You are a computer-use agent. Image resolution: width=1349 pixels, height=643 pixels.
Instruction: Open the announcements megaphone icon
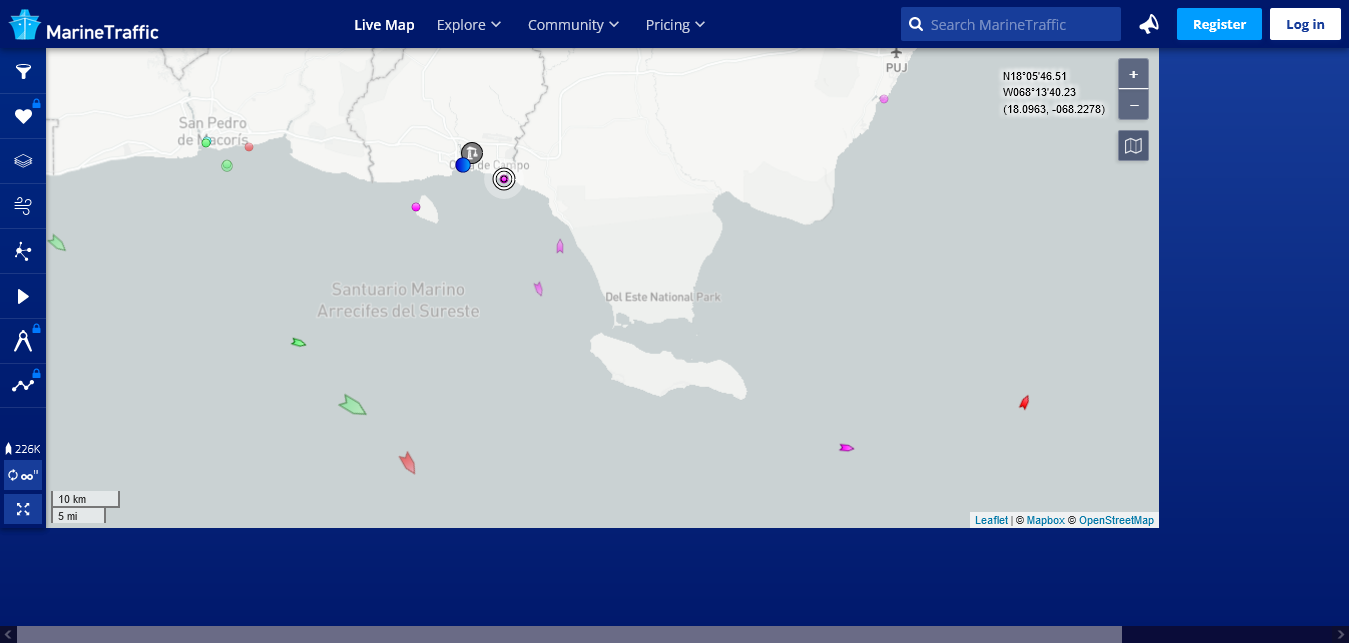pyautogui.click(x=1149, y=24)
